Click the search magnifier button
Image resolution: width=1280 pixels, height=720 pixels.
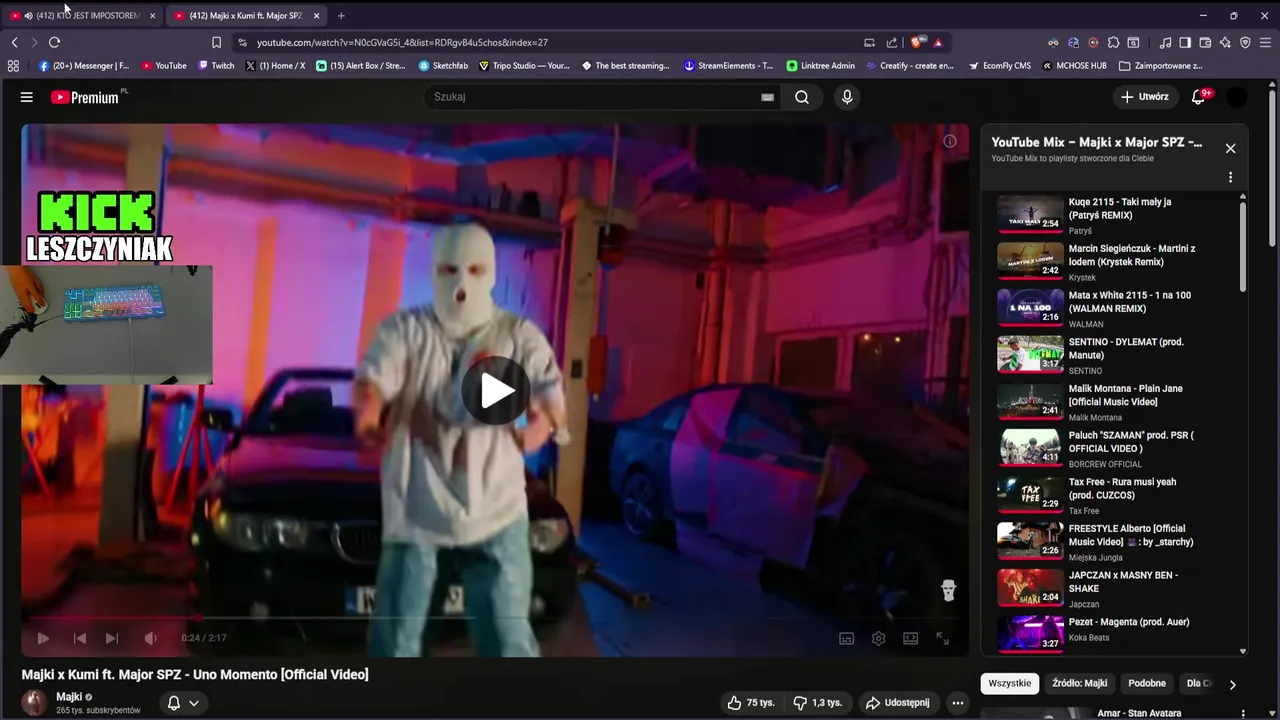click(x=802, y=97)
